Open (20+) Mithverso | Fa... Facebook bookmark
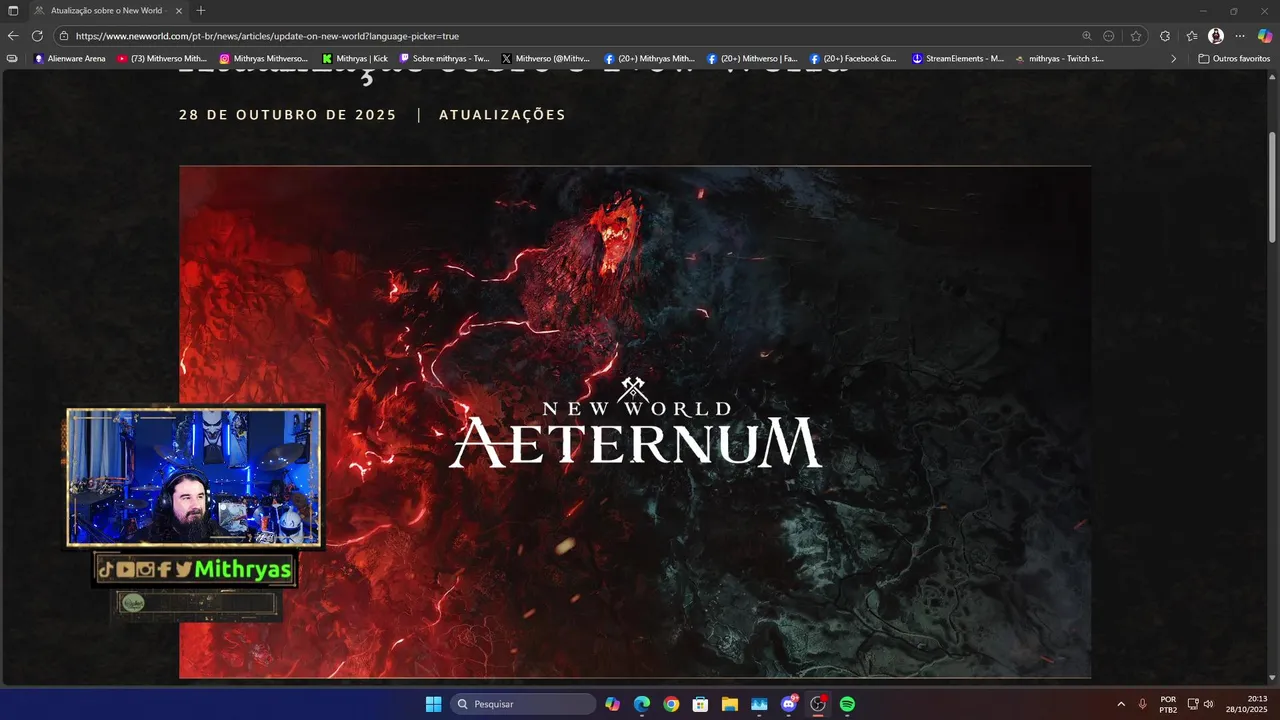The width and height of the screenshot is (1280, 720). pyautogui.click(x=752, y=59)
